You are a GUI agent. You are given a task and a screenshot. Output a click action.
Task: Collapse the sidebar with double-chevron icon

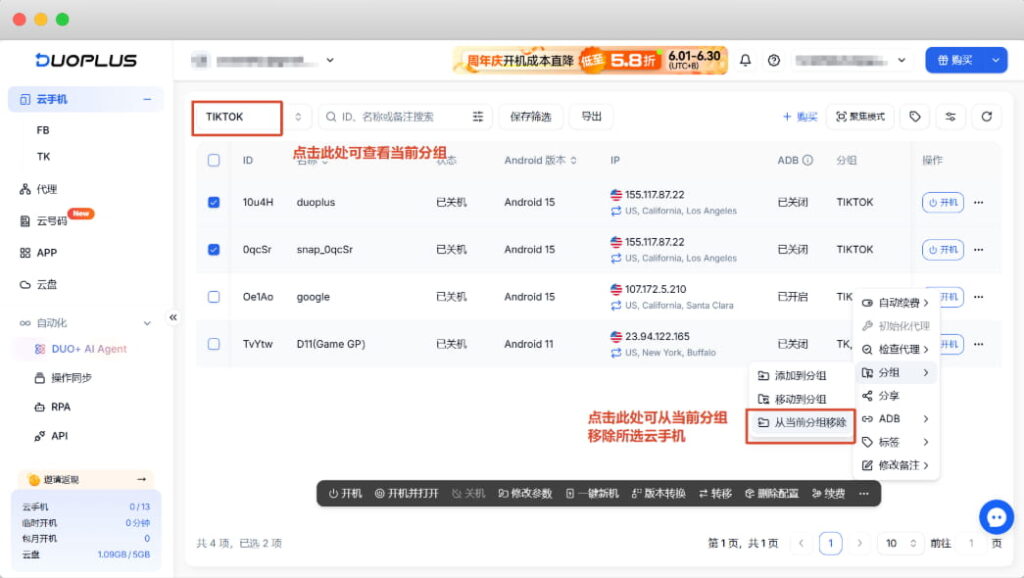coord(173,317)
